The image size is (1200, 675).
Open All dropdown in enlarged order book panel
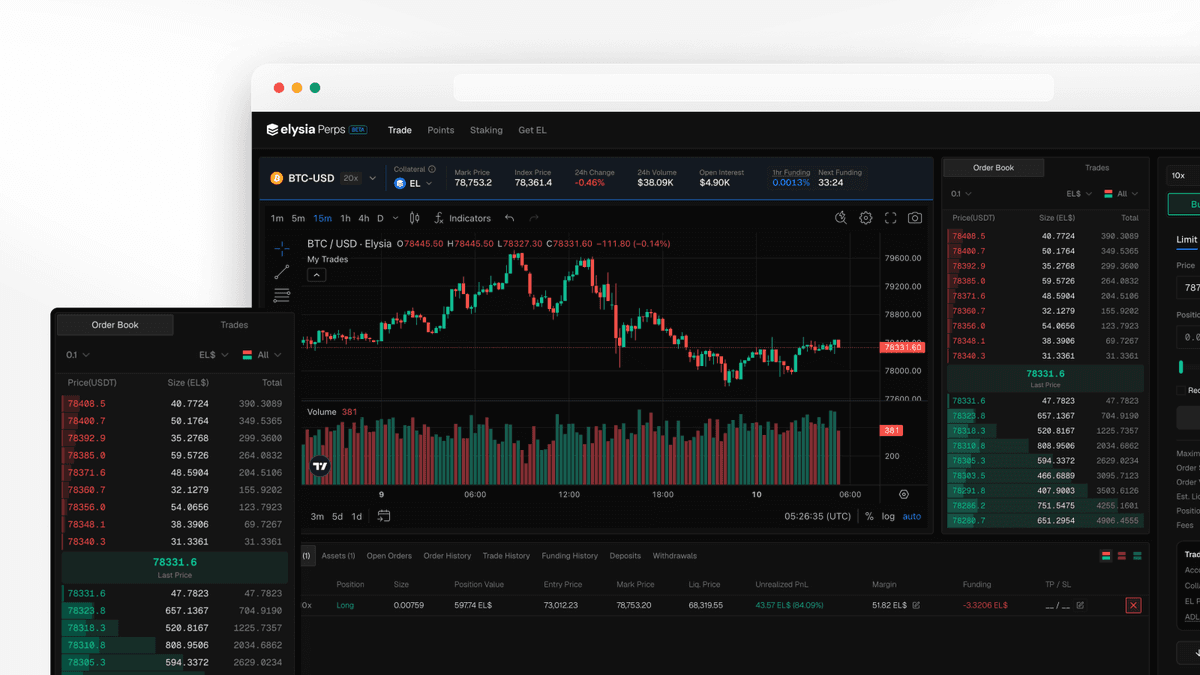point(262,355)
